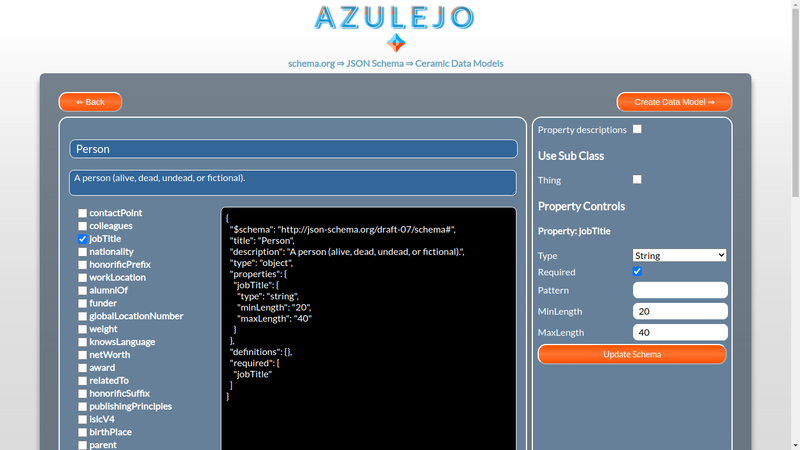The height and width of the screenshot is (450, 800).
Task: Click the "Property: jobTitle" label
Action: click(x=574, y=231)
